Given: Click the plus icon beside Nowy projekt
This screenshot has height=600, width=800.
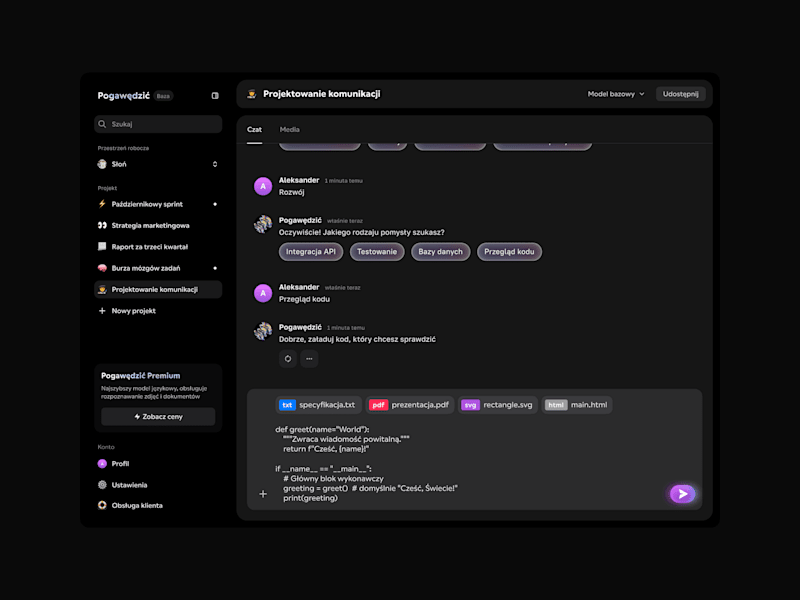Looking at the screenshot, I should [x=102, y=311].
